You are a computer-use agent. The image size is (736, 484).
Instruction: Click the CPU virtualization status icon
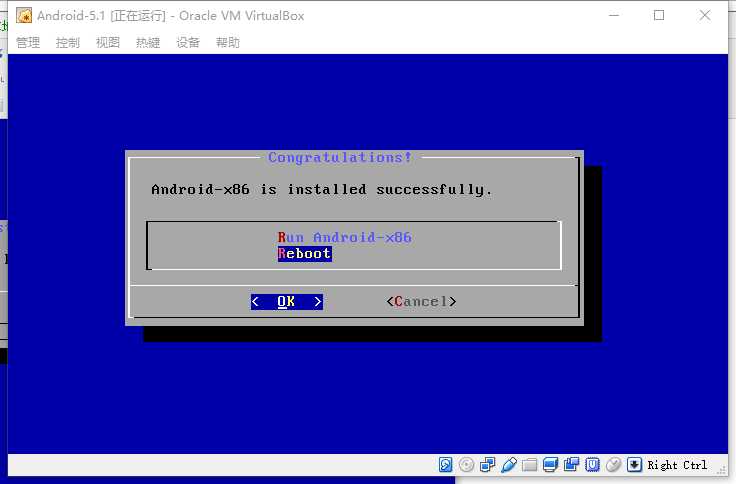(x=592, y=465)
